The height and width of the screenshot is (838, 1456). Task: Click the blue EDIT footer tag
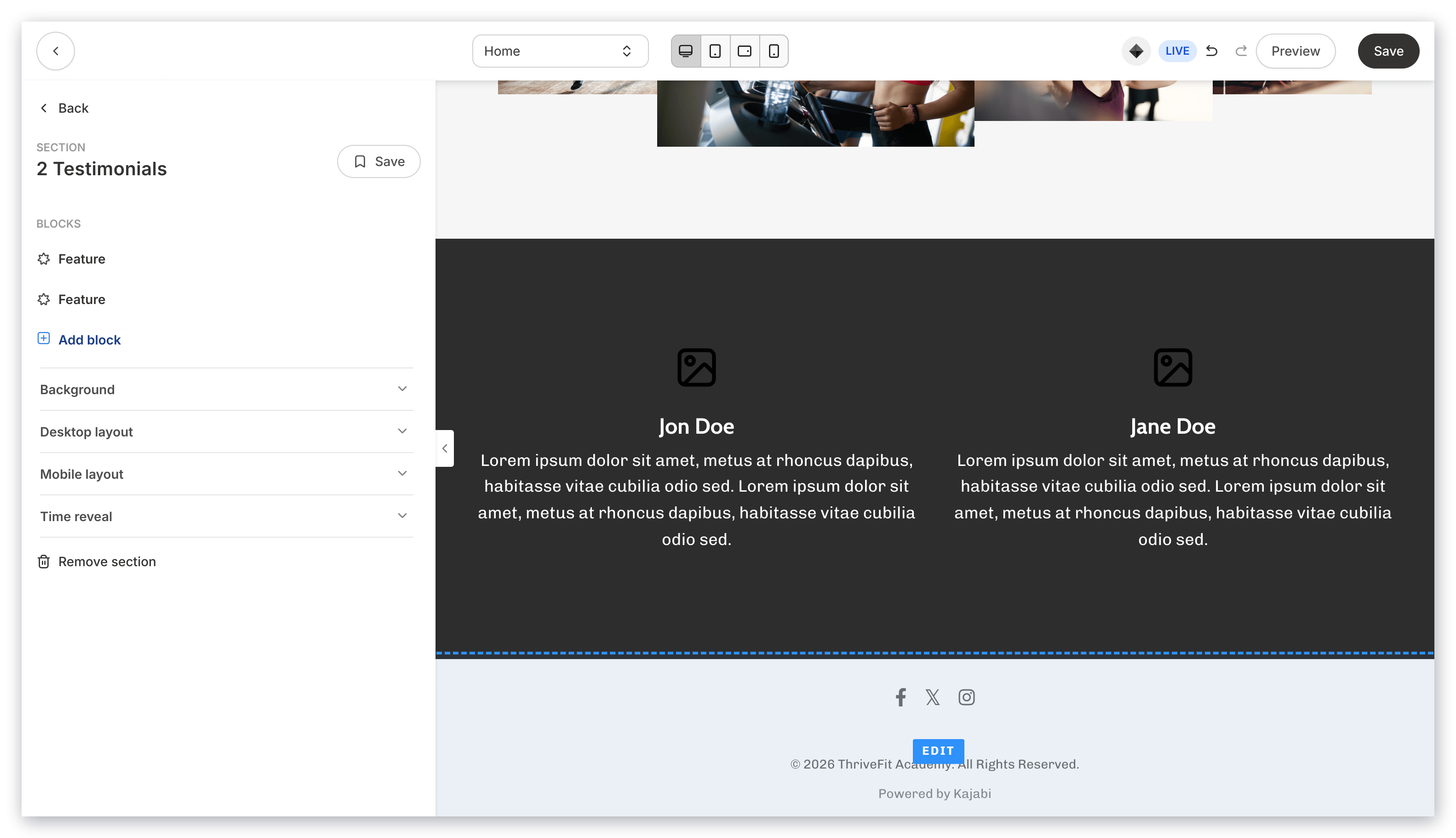click(938, 751)
